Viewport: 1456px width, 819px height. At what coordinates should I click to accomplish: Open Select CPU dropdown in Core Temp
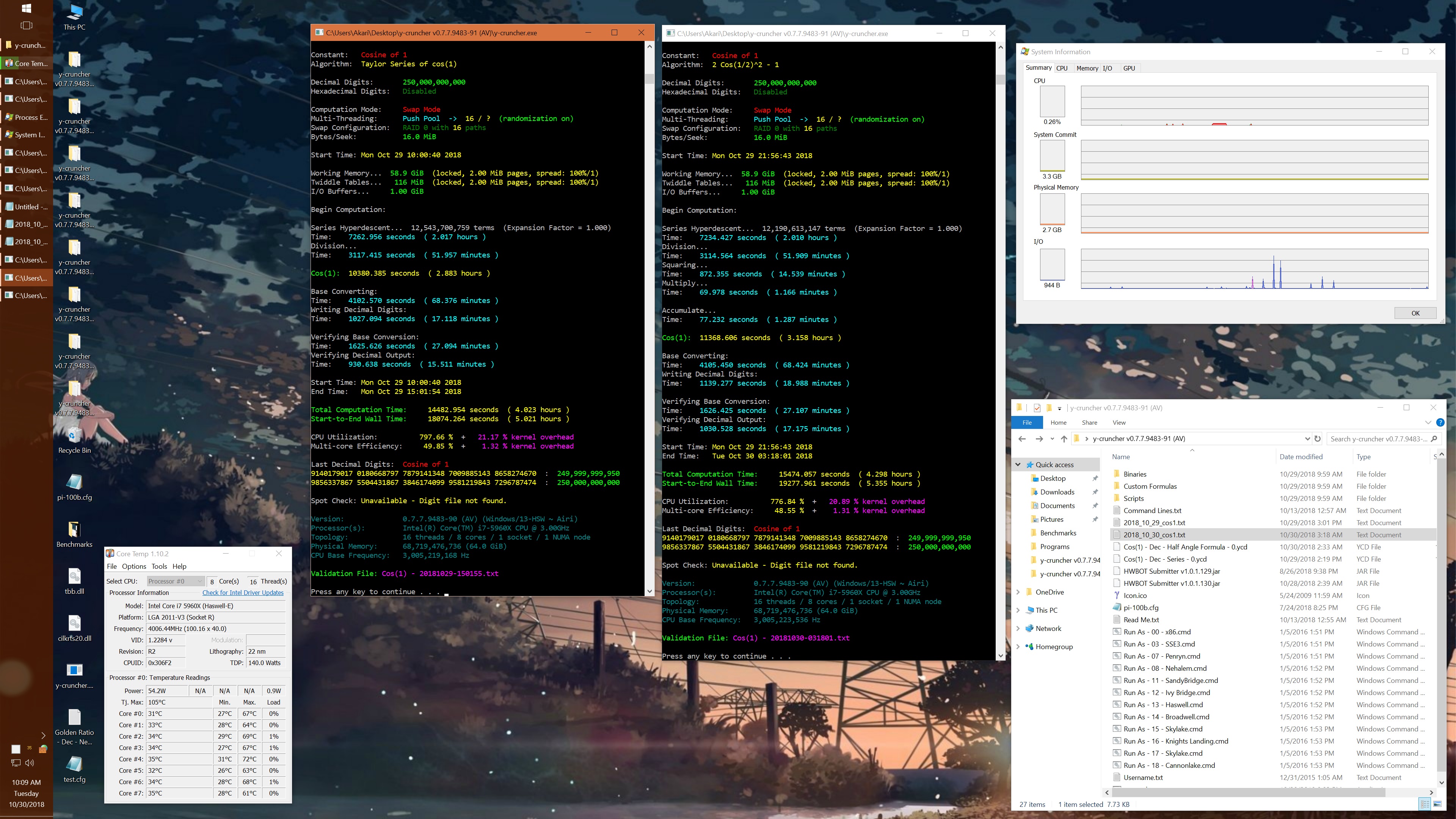click(x=175, y=581)
